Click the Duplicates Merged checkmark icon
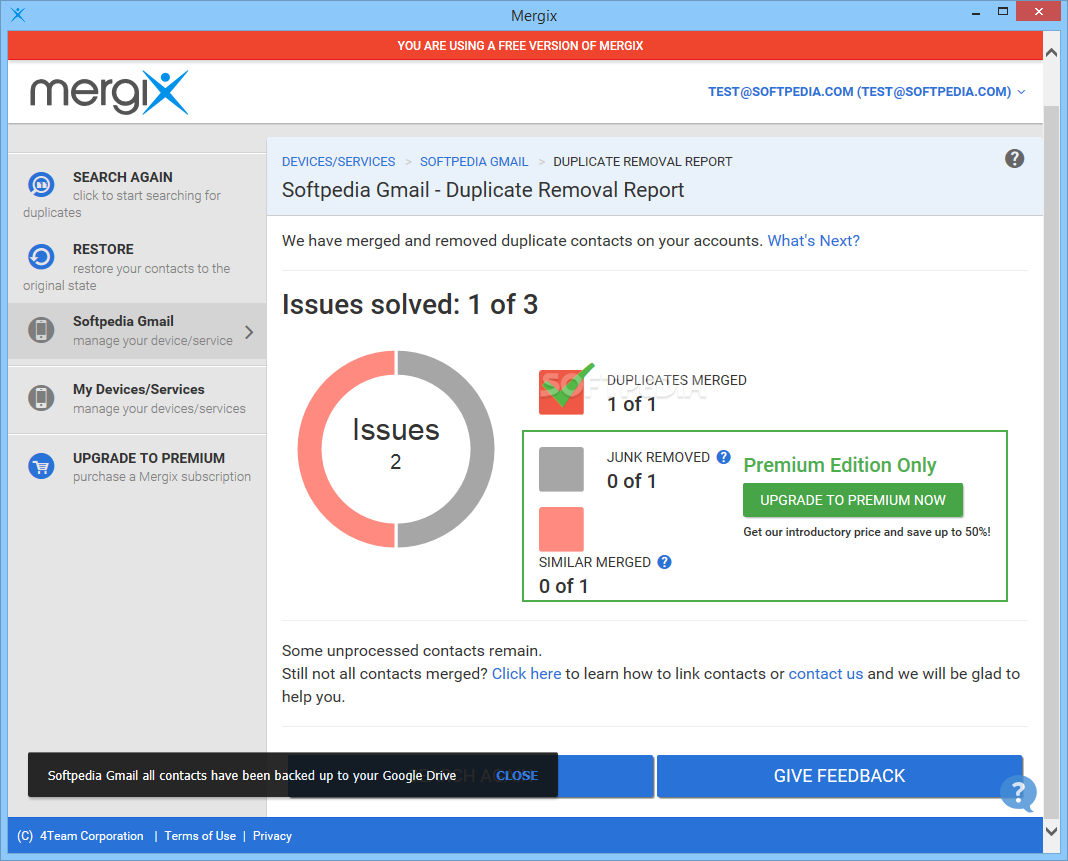Viewport: 1068px width, 861px height. click(565, 390)
